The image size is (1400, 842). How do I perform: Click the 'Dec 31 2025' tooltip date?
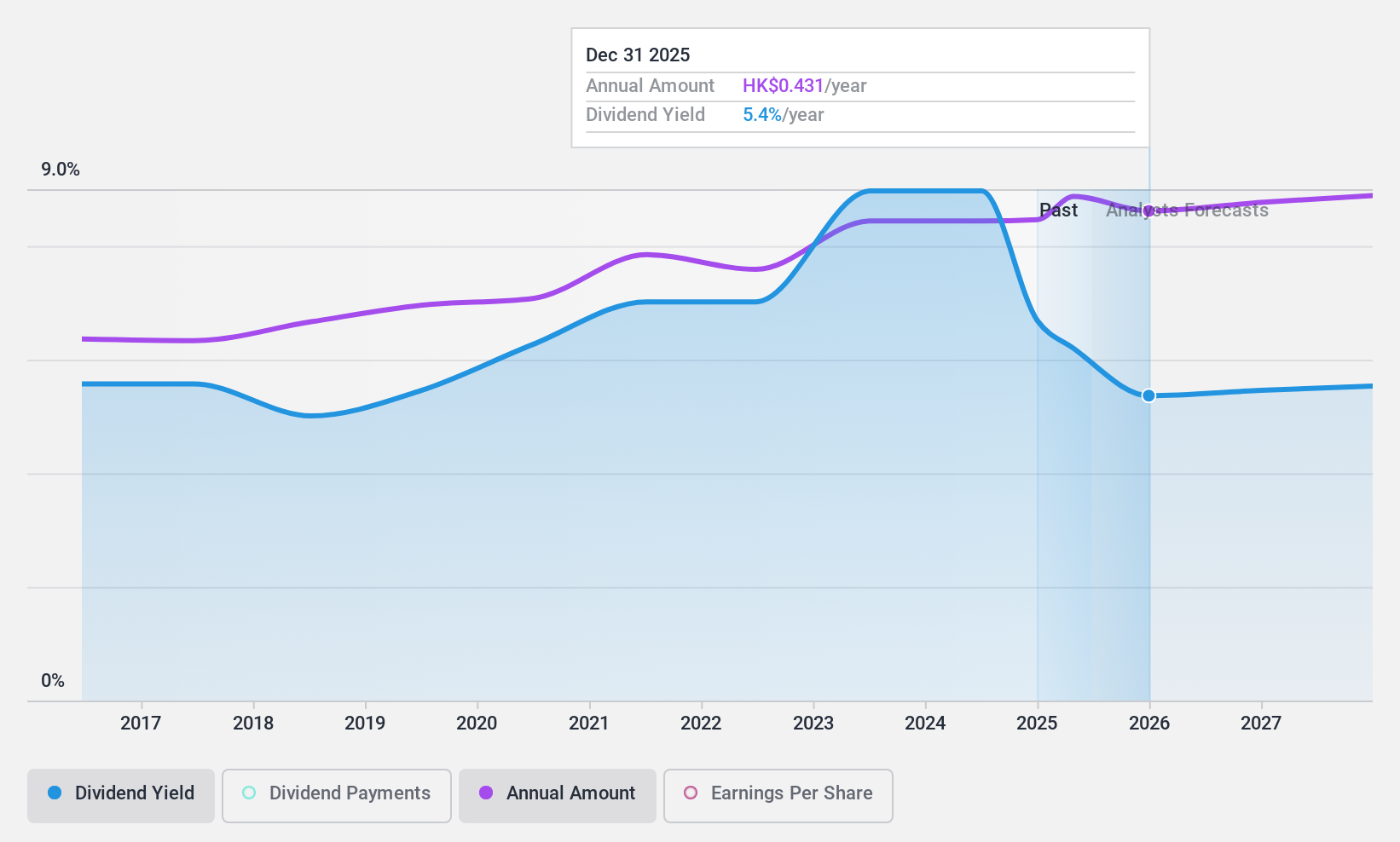coord(638,55)
